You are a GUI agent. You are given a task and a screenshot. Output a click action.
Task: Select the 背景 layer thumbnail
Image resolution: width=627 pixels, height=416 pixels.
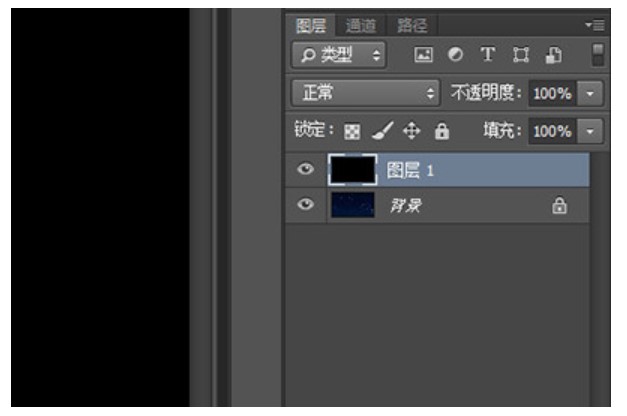(x=353, y=205)
